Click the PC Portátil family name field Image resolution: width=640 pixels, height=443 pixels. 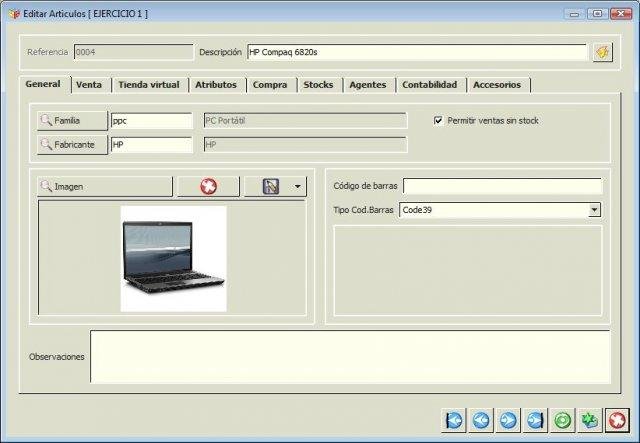click(305, 121)
